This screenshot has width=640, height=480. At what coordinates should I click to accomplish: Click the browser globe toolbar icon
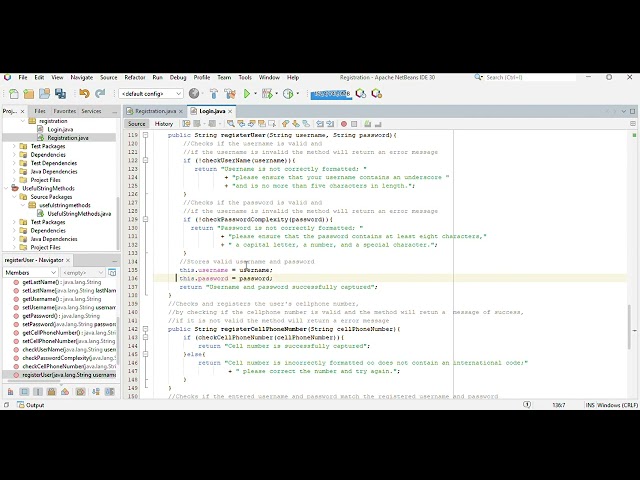coord(194,94)
